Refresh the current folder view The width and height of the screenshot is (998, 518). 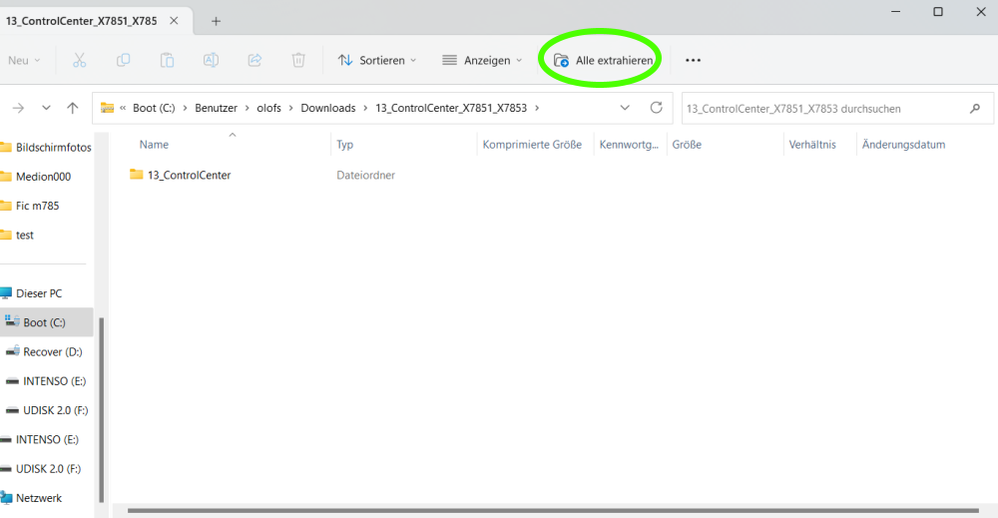tap(656, 108)
